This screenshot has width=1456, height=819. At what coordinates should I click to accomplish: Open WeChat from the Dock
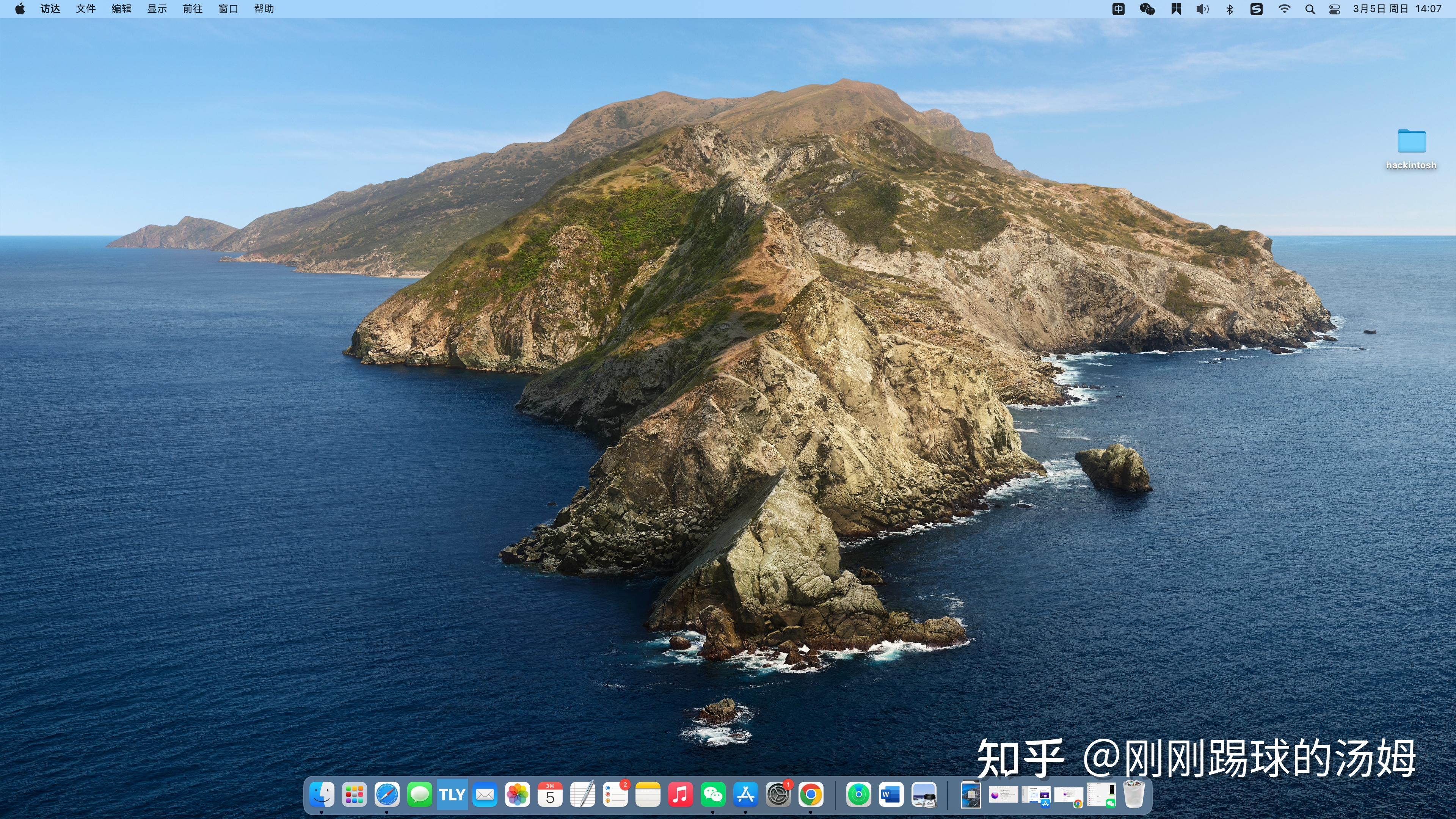pyautogui.click(x=713, y=795)
